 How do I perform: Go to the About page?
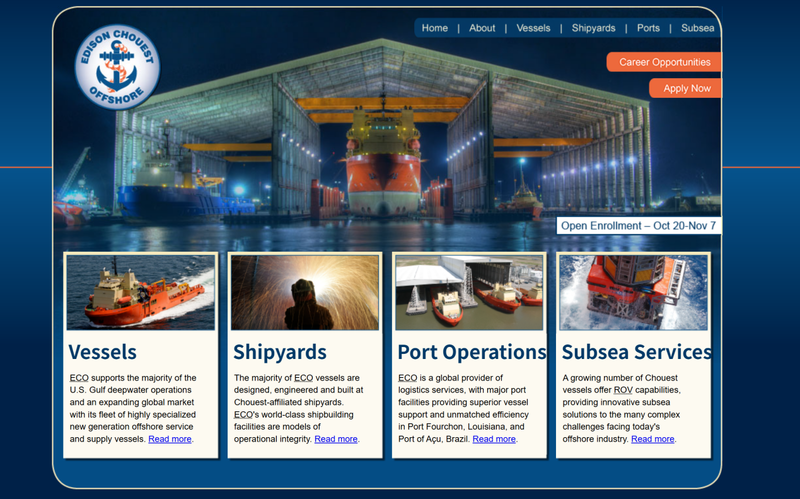482,28
